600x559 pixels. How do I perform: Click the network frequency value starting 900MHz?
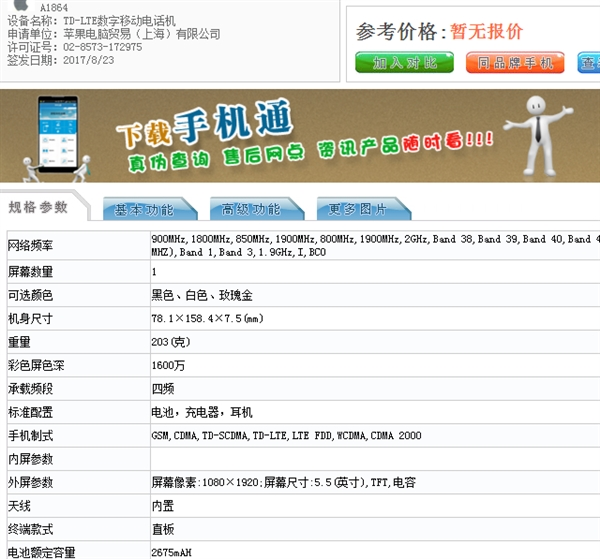pyautogui.click(x=375, y=246)
